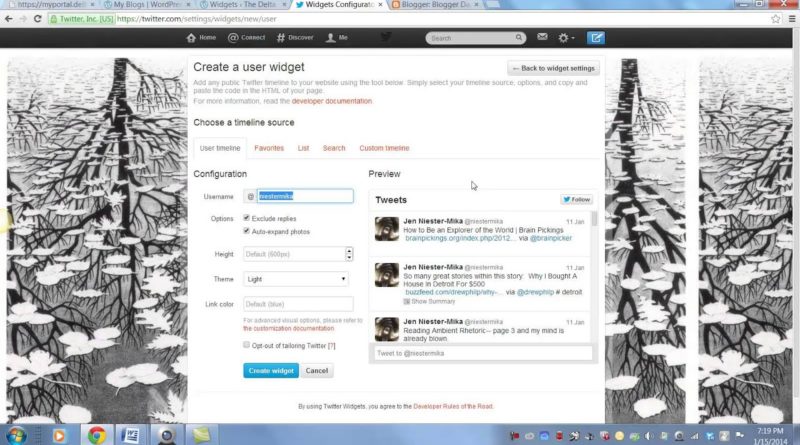Screen dimensions: 800x445
Task: Click the browser forward arrow
Action: [x=23, y=19]
